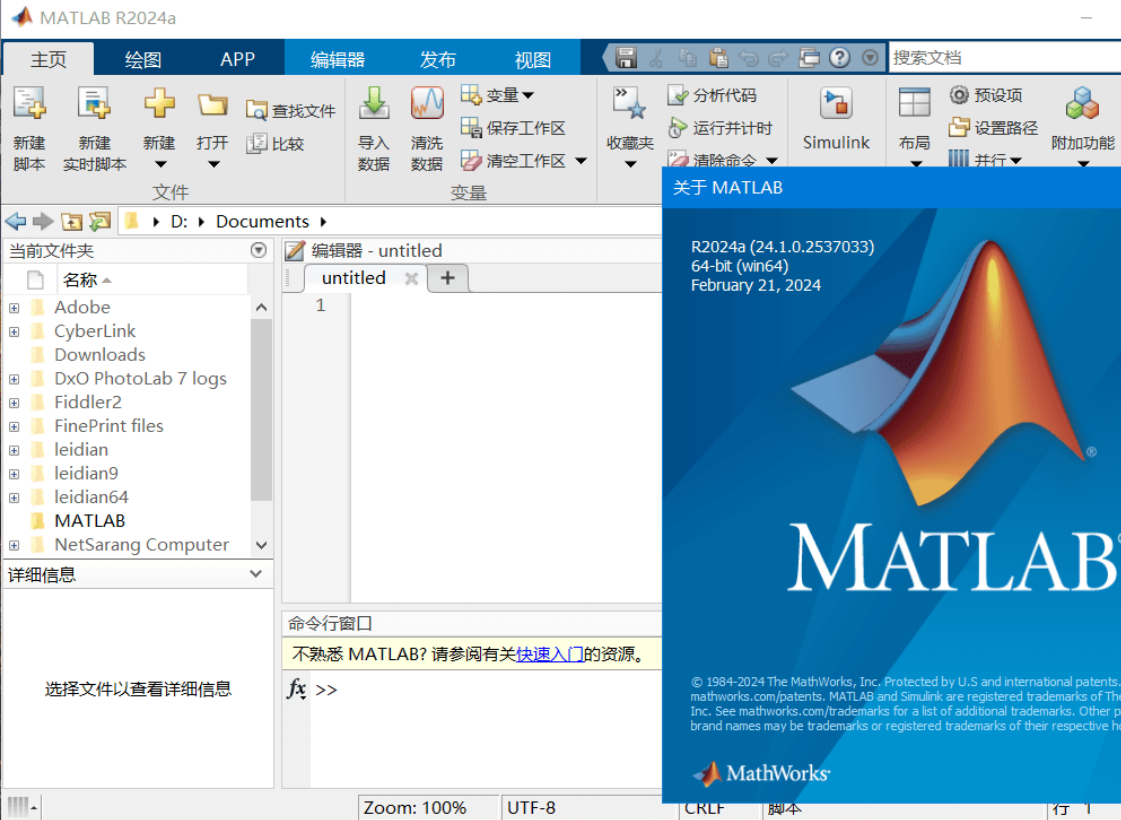Click the D: drive path segment
This screenshot has height=820, width=1121.
[x=179, y=222]
